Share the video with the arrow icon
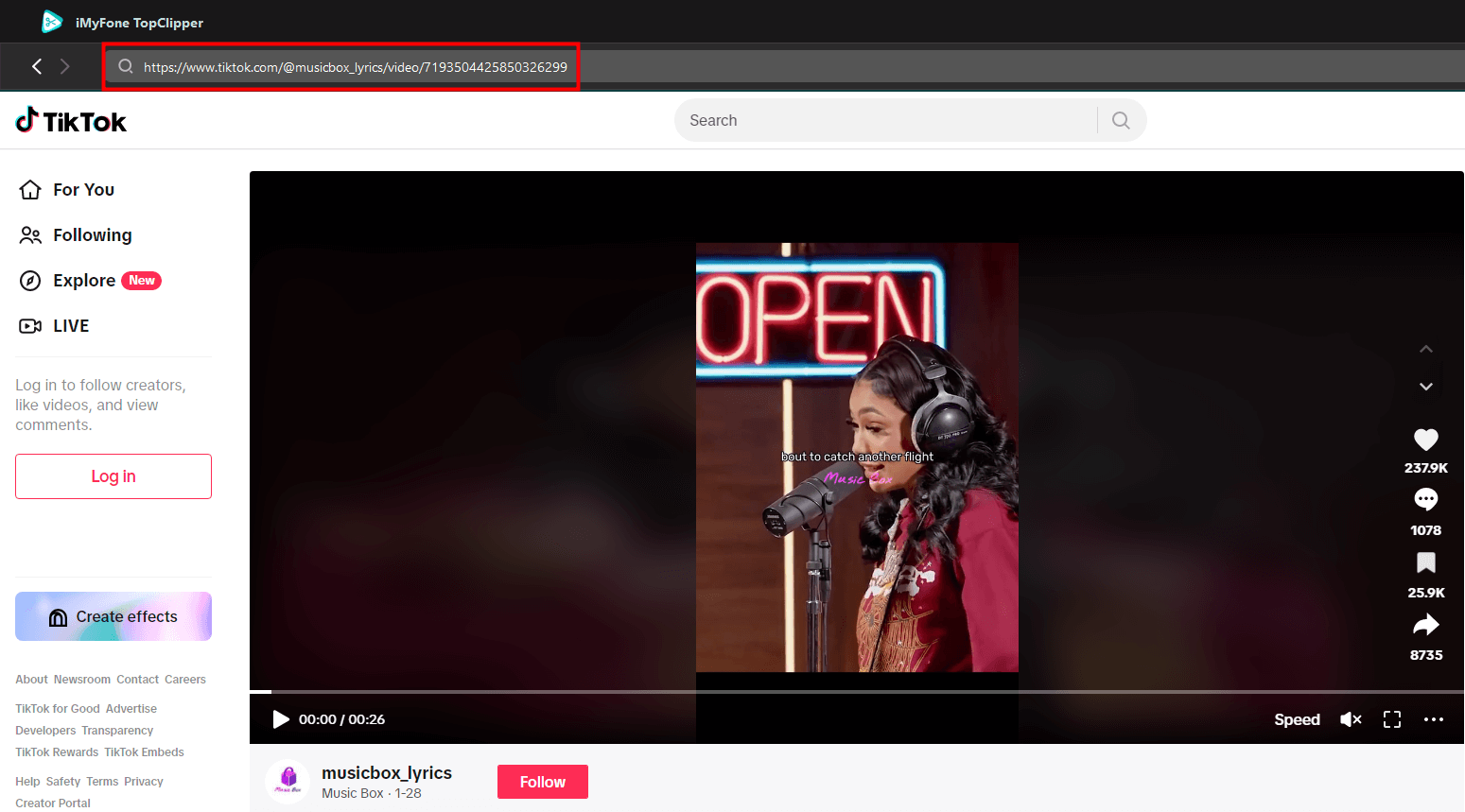Viewport: 1465px width, 812px height. tap(1426, 625)
